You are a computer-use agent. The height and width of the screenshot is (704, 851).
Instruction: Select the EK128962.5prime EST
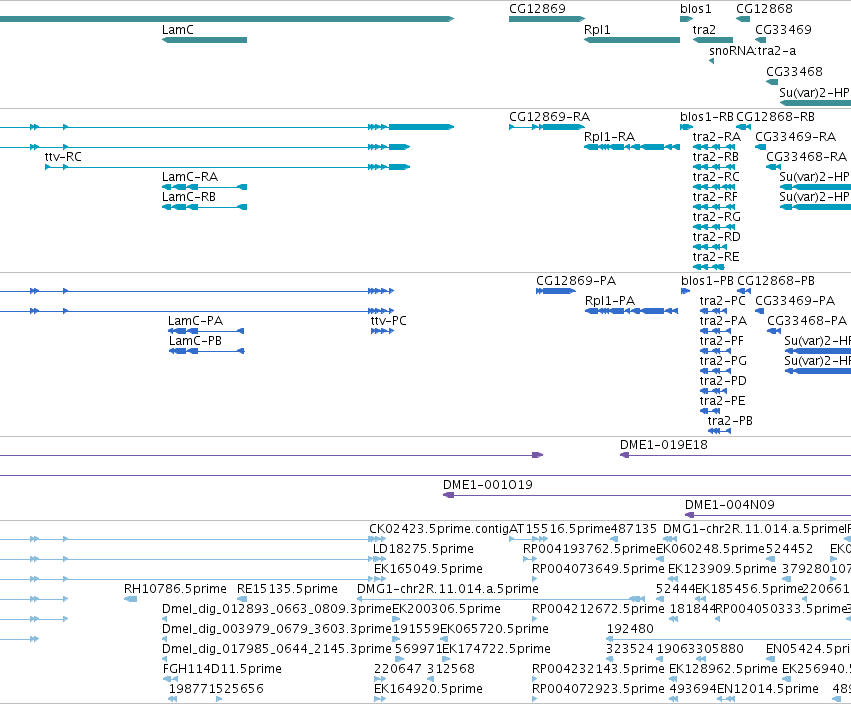(673, 679)
